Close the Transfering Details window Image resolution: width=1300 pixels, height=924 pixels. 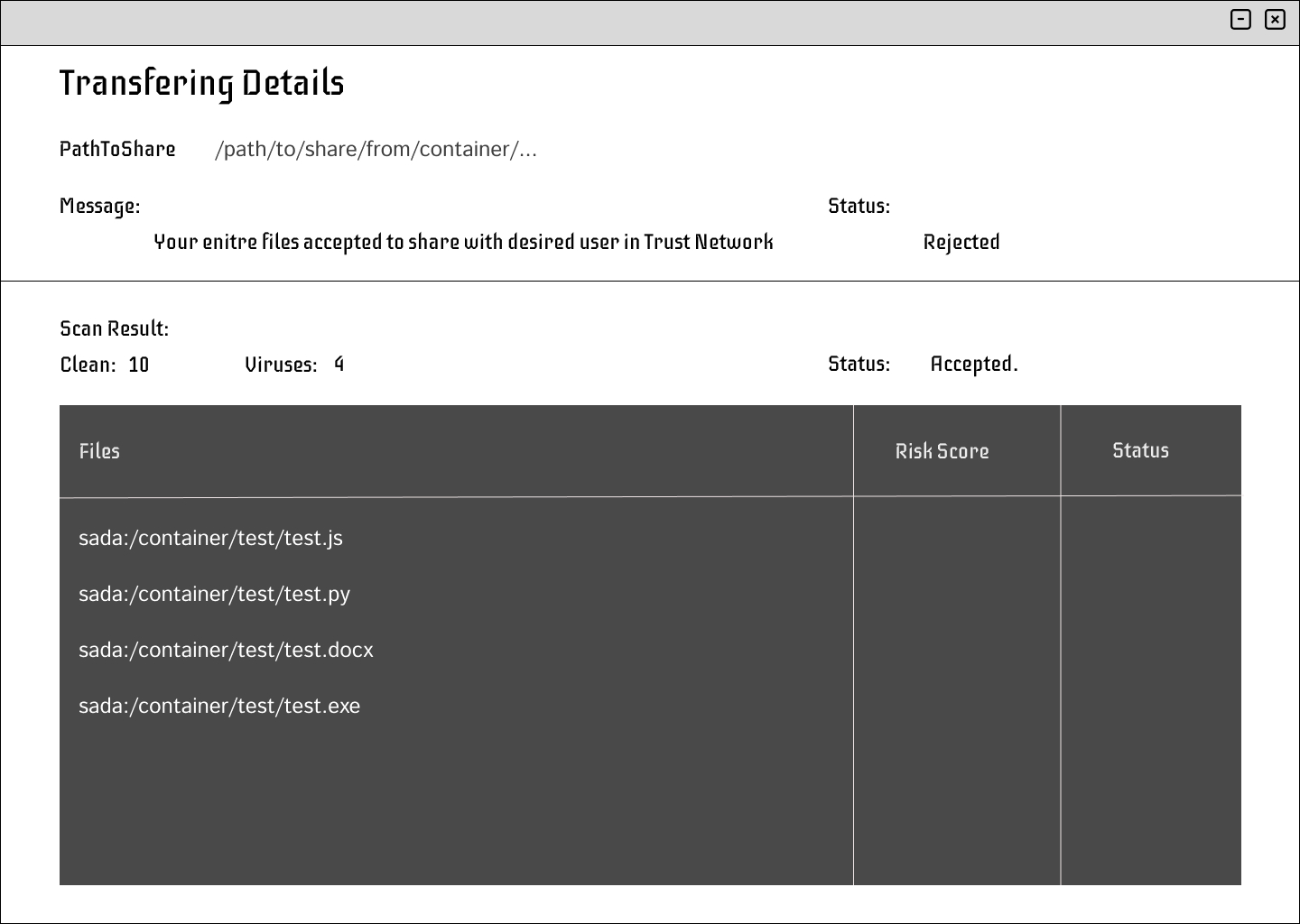[1275, 19]
